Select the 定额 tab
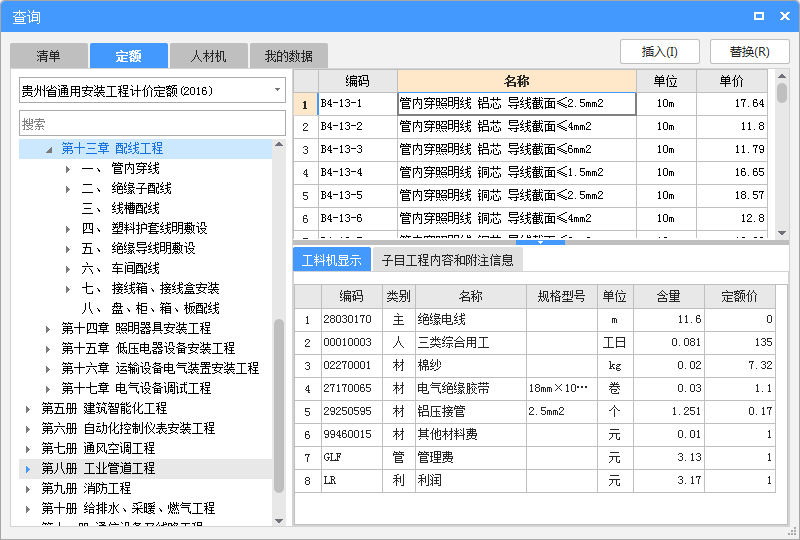800x540 pixels. (129, 56)
